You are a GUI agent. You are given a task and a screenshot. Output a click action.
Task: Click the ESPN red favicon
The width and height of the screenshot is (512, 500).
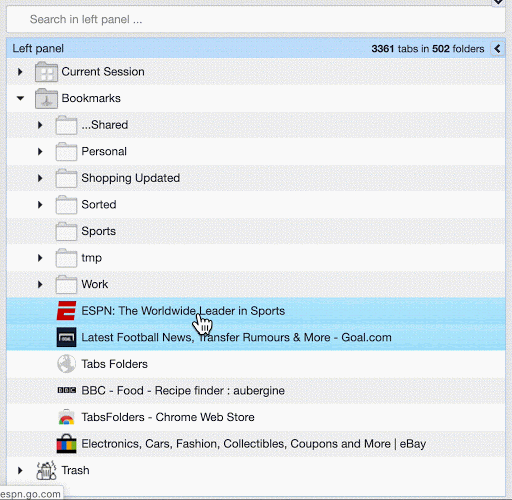click(66, 311)
